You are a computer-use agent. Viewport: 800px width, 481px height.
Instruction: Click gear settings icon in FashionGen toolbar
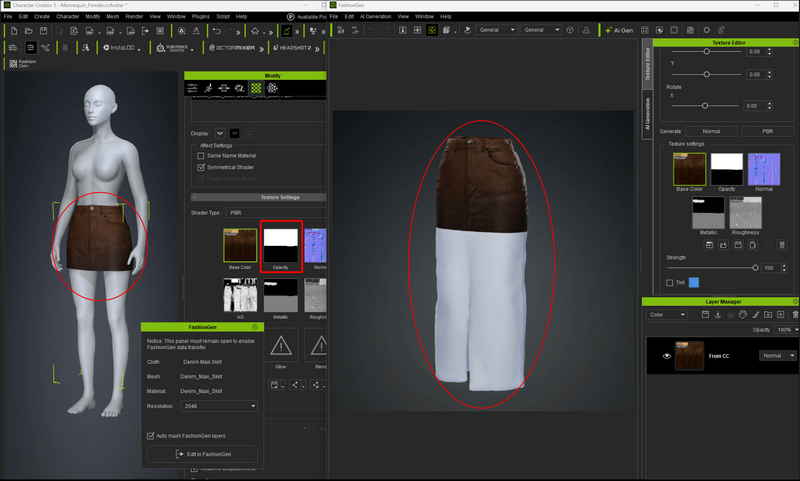point(707,30)
